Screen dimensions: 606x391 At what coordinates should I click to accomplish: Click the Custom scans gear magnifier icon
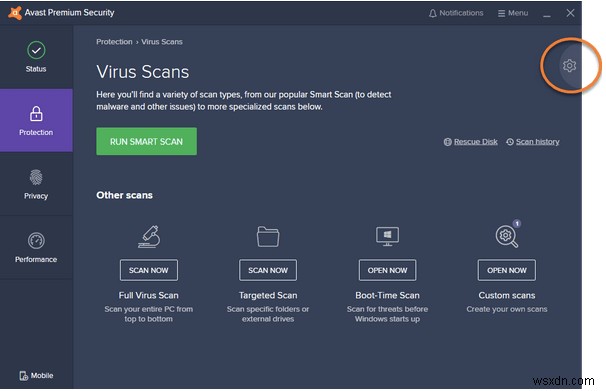tap(507, 236)
